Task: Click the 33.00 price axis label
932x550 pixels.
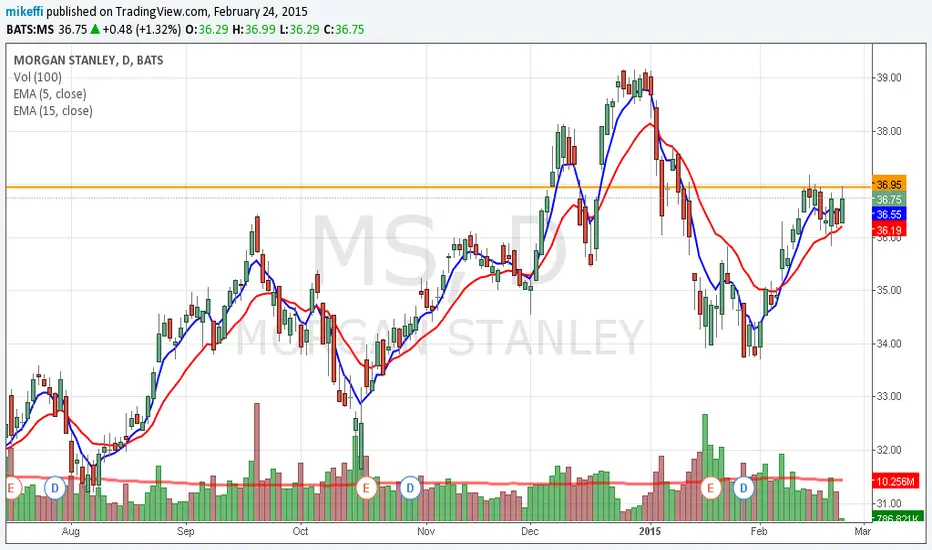Action: [x=889, y=397]
